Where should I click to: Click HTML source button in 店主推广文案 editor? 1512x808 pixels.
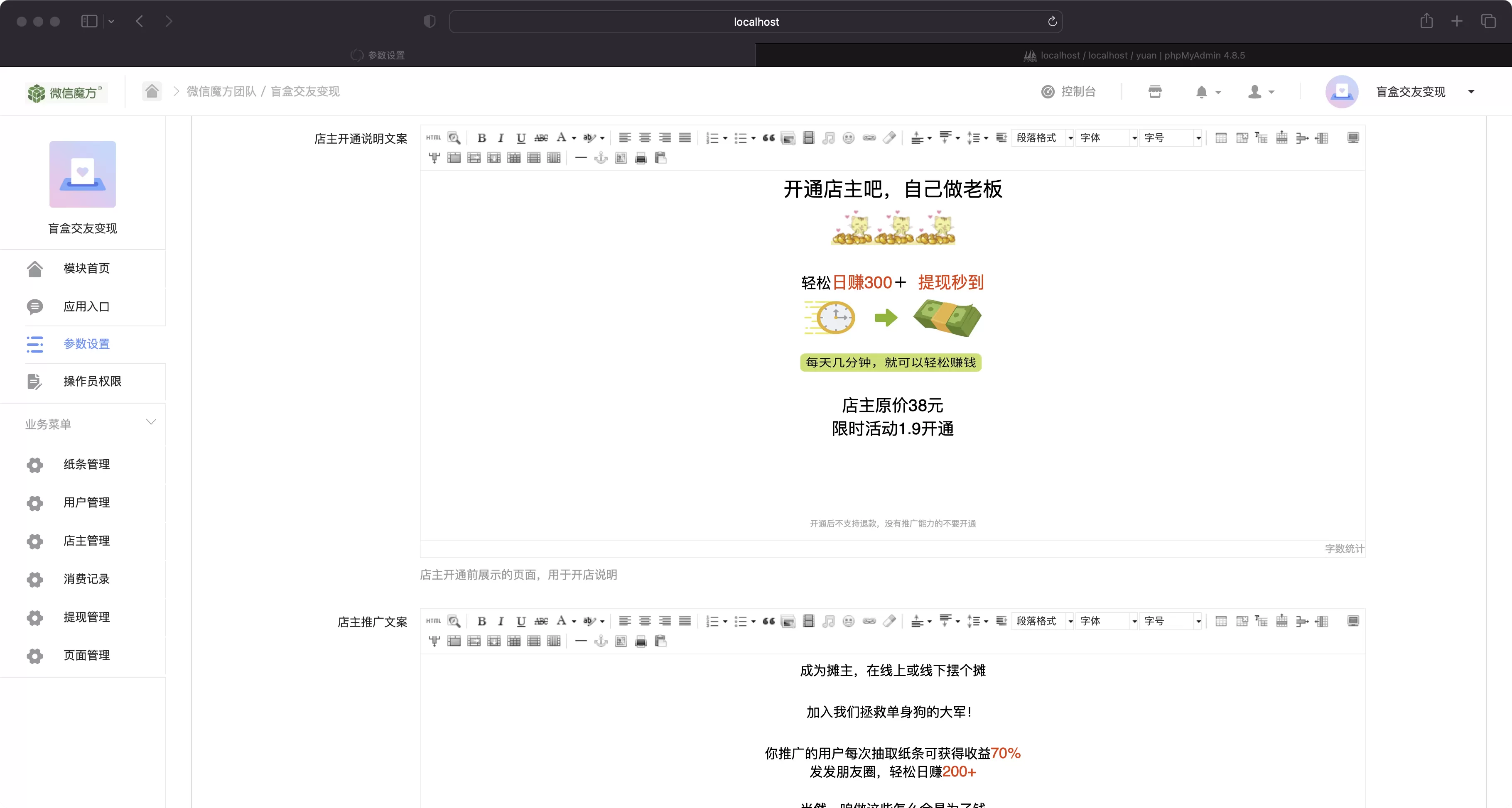point(434,621)
